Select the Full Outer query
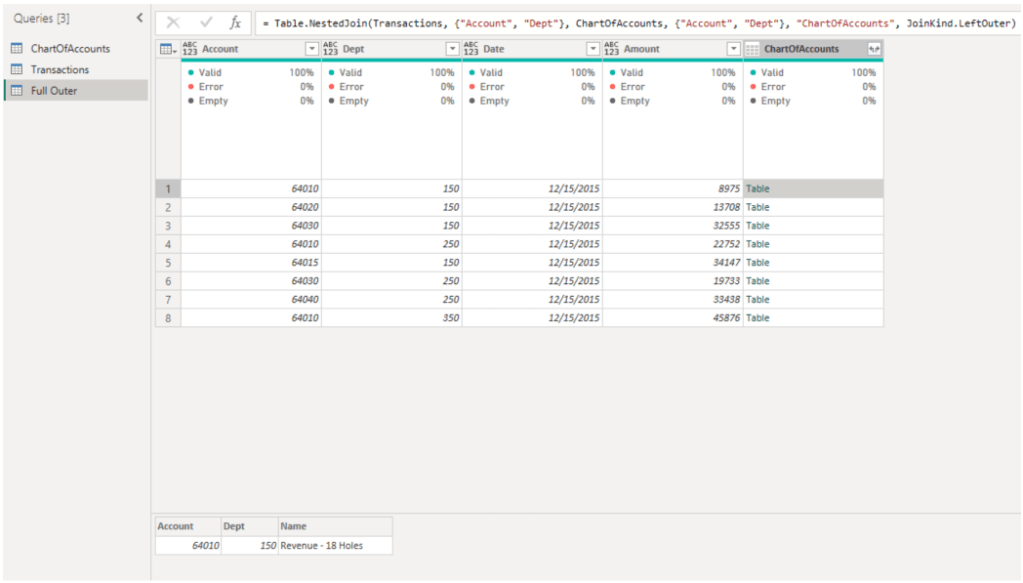This screenshot has width=1023, height=583. click(53, 90)
